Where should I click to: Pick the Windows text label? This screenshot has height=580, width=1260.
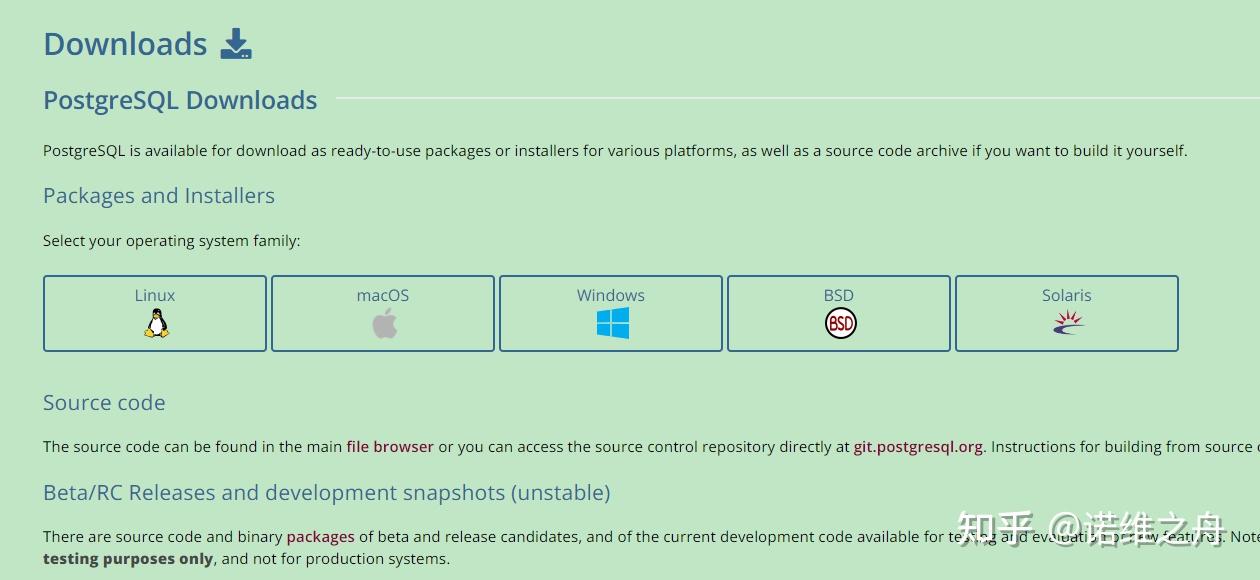[x=611, y=295]
